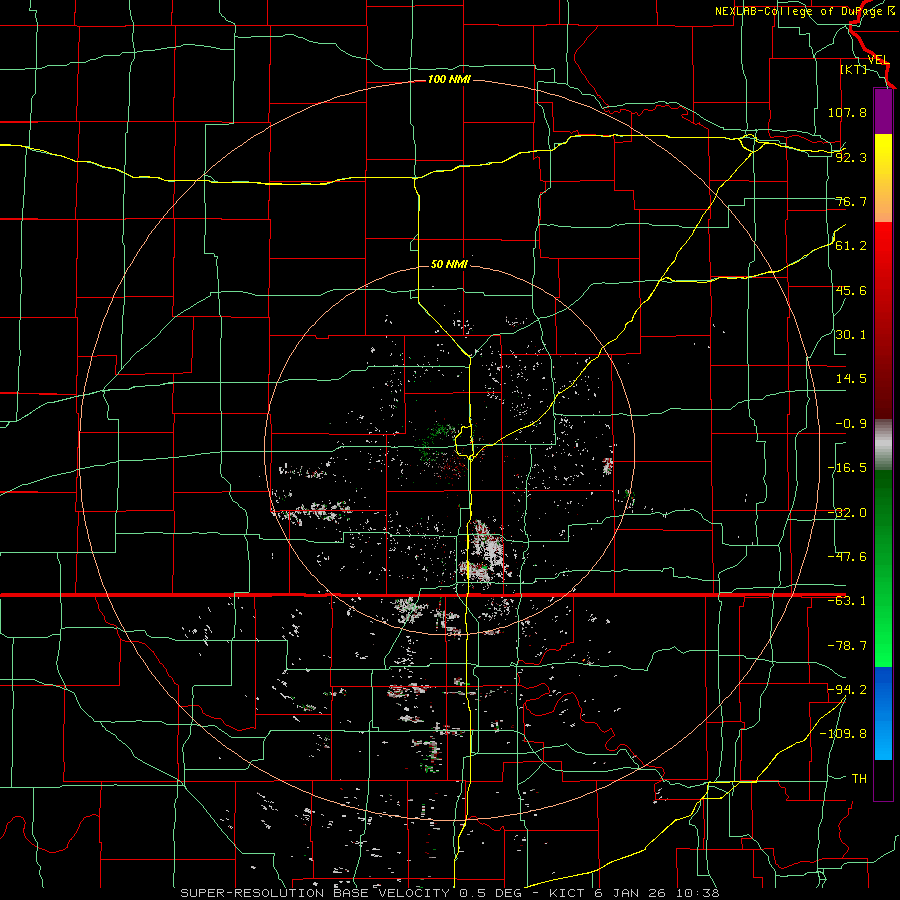
Task: Click the blue segment of the color bar
Action: [883, 713]
